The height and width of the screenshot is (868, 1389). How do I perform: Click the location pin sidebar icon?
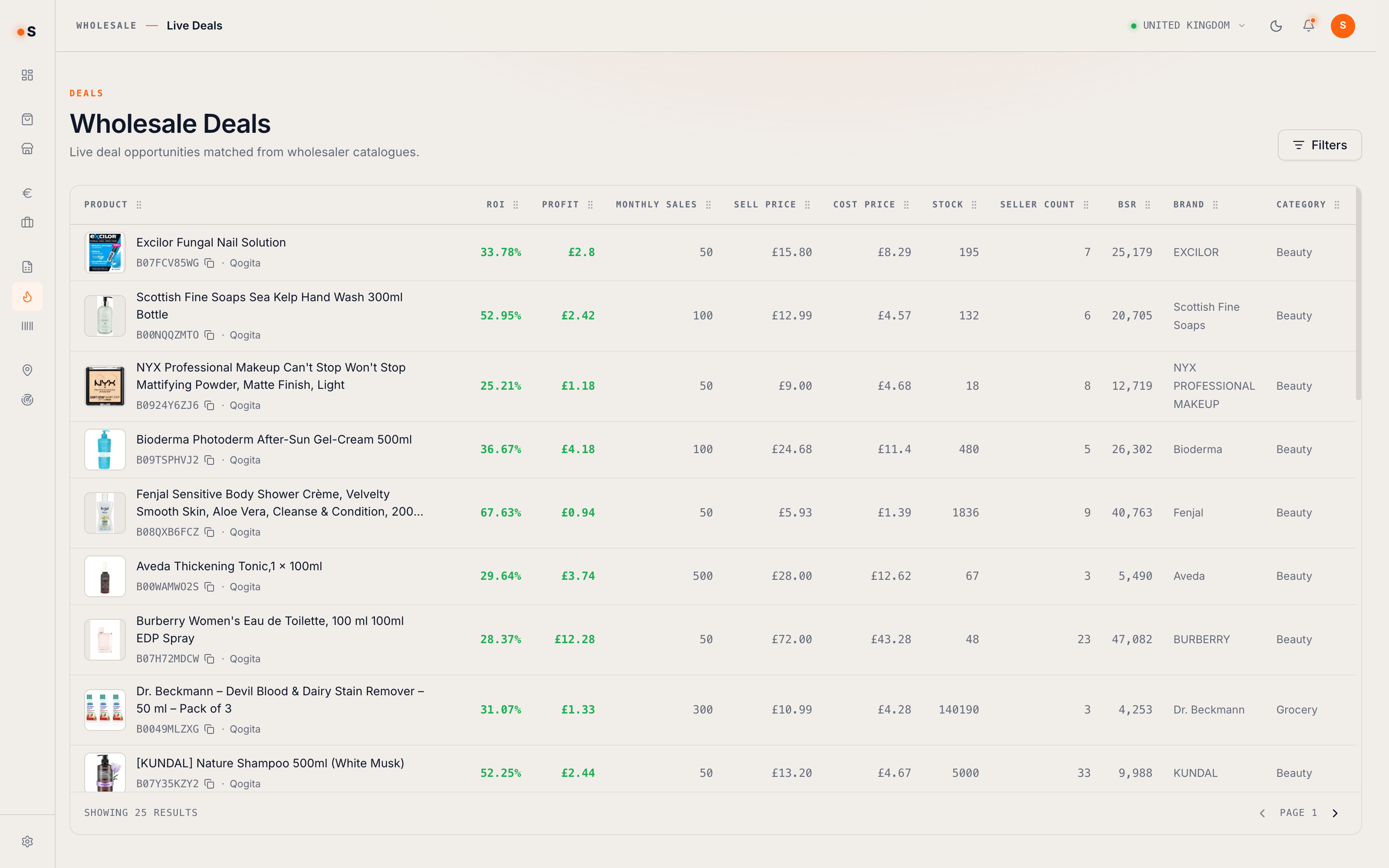click(x=27, y=370)
